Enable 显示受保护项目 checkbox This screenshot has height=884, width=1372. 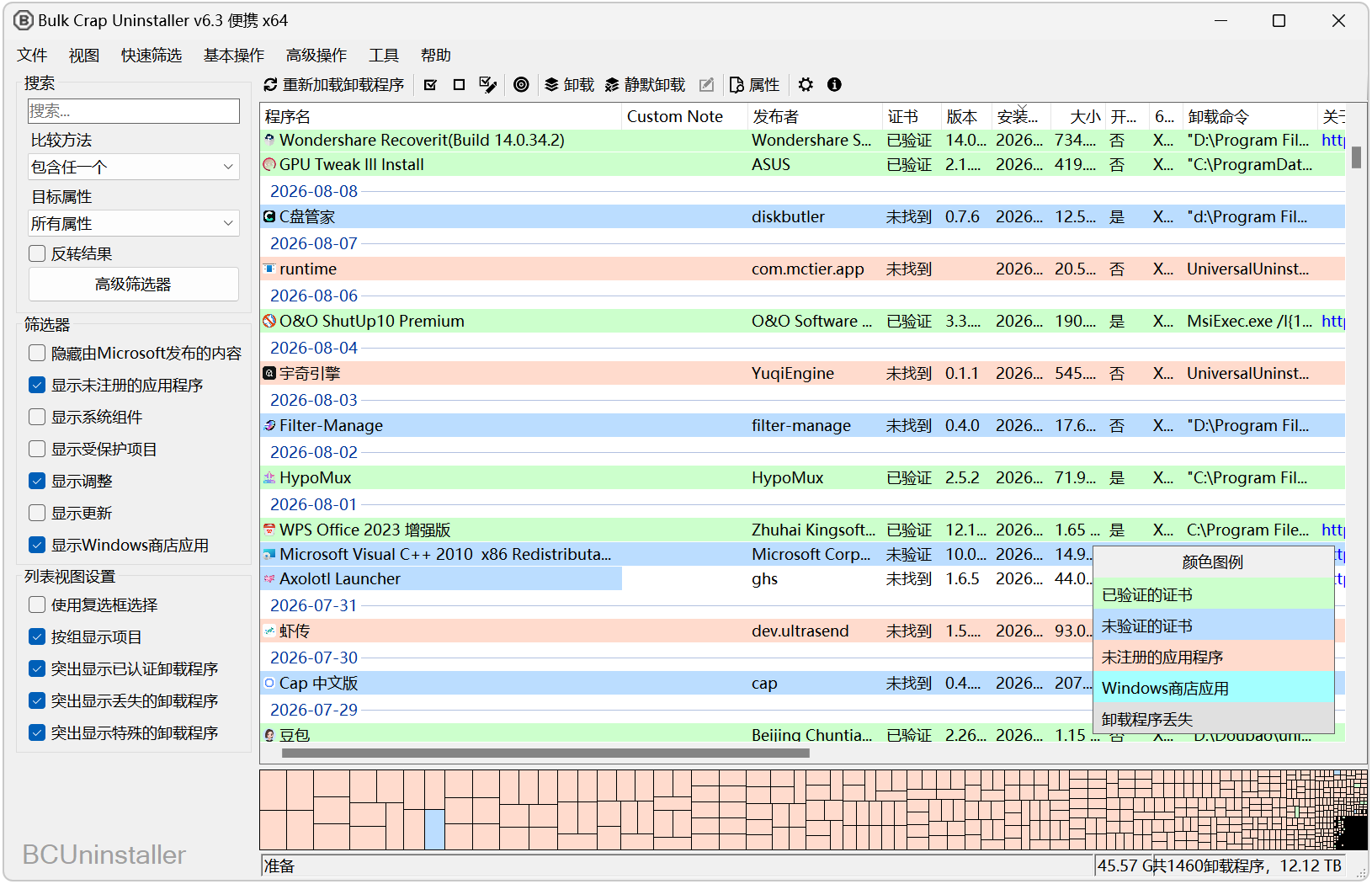coord(37,449)
